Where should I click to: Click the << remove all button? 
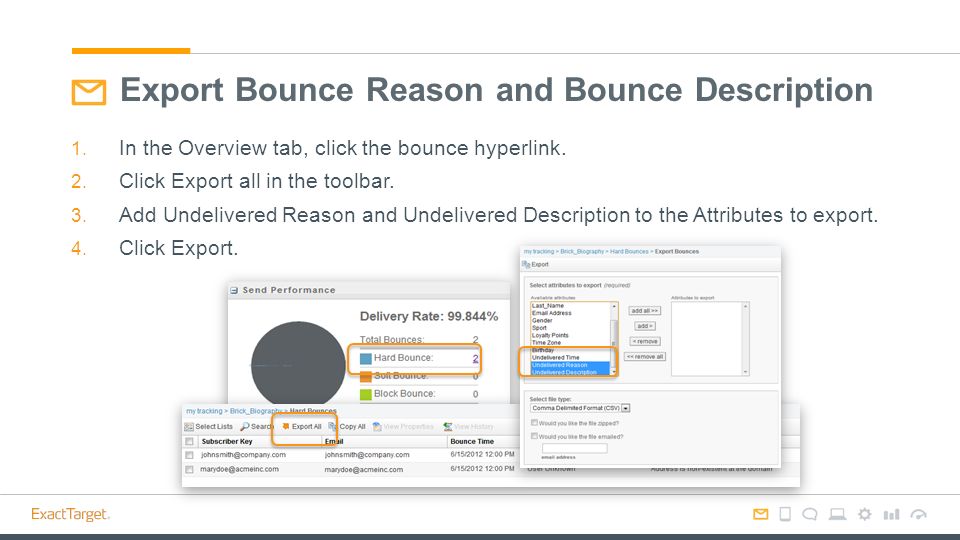point(645,357)
